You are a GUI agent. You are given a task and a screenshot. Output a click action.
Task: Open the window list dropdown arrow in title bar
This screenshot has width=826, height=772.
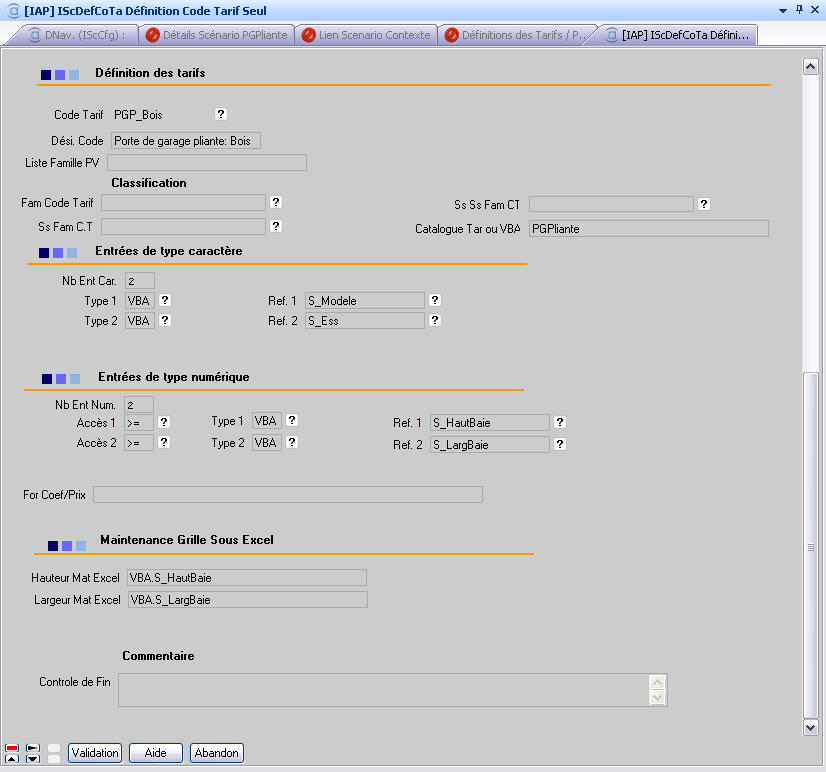tap(782, 10)
